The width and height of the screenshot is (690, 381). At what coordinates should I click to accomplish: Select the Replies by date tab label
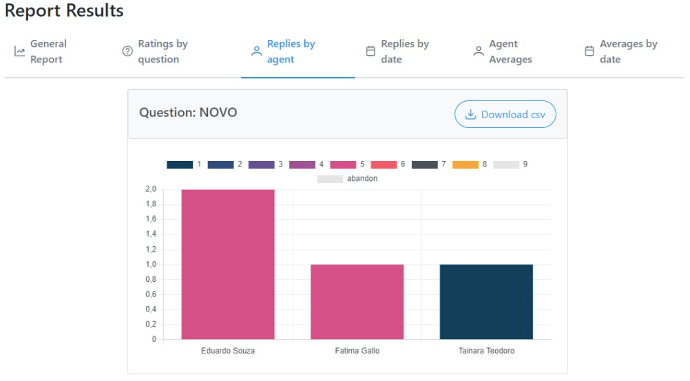point(405,51)
